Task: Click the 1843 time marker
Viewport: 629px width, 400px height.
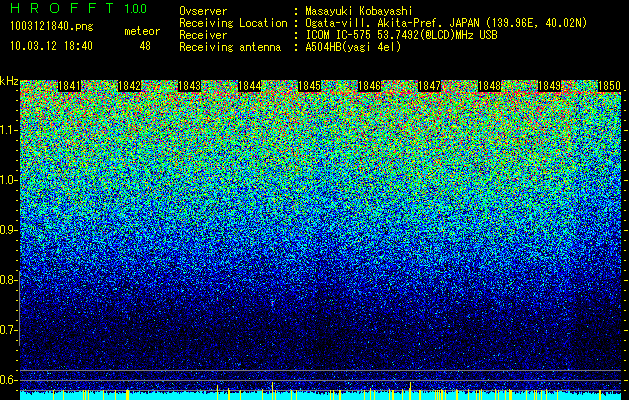Action: (x=189, y=86)
